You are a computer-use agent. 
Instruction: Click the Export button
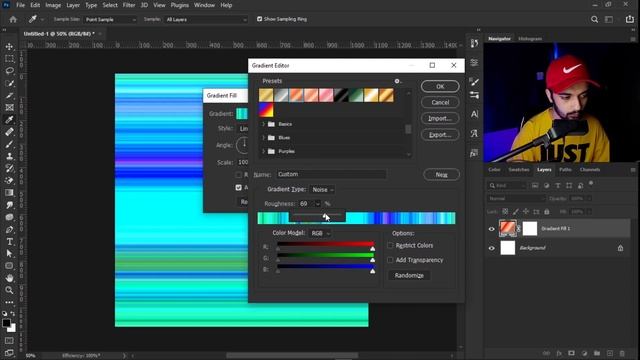[440, 135]
